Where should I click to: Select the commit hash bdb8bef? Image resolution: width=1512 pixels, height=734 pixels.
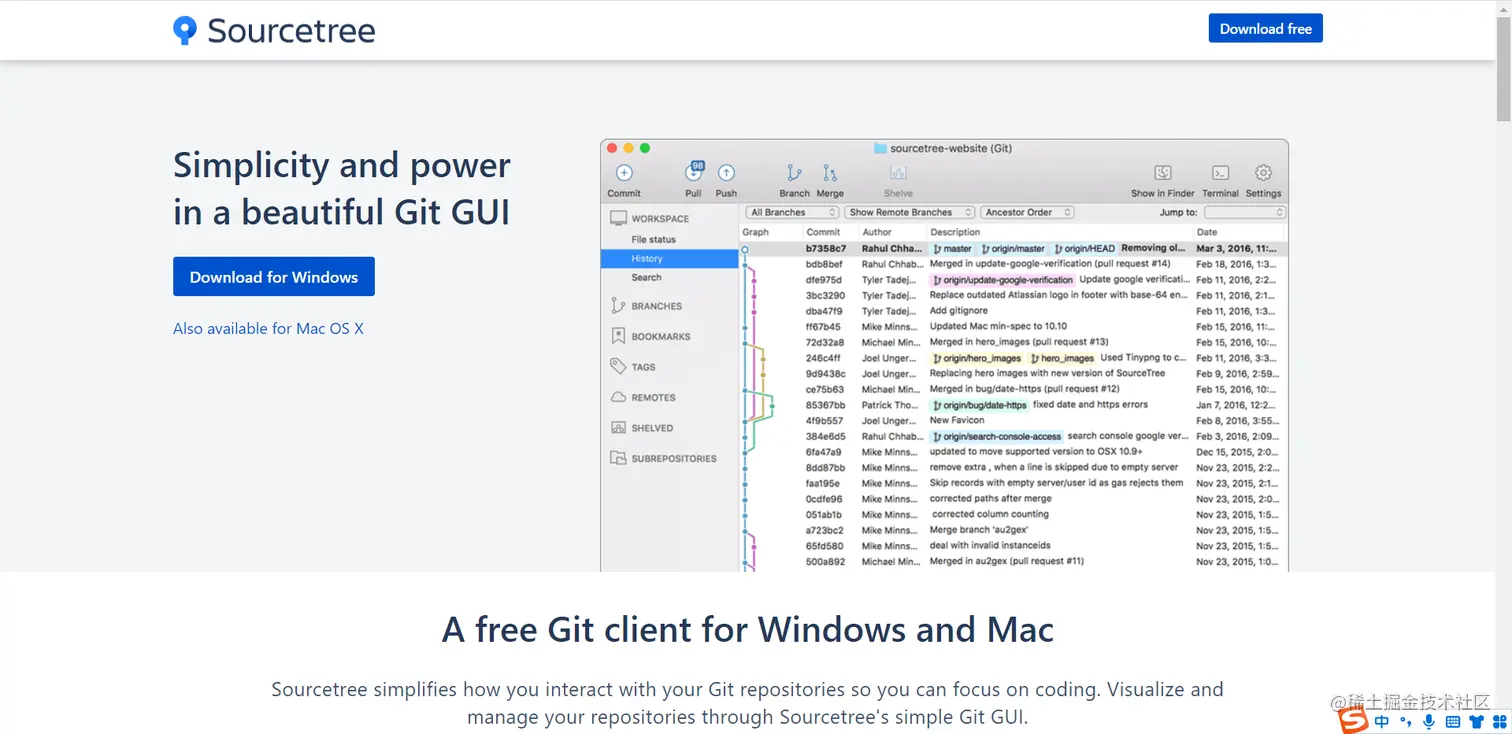pyautogui.click(x=824, y=264)
